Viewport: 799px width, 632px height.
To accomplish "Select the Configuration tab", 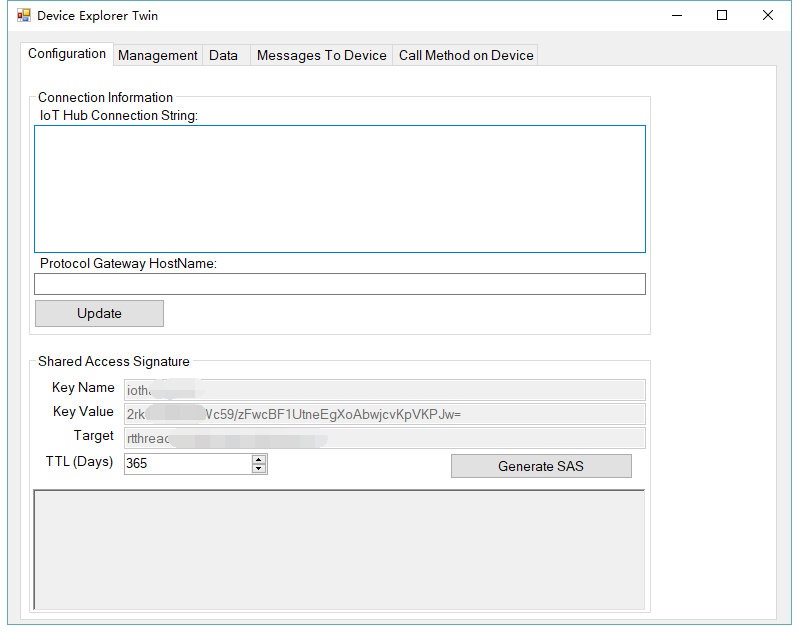I will pos(67,54).
